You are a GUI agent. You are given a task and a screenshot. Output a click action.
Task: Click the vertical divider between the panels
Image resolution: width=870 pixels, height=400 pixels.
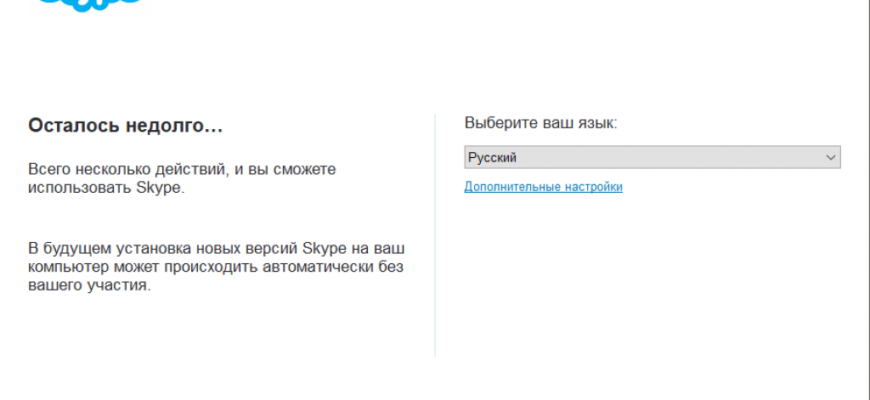435,235
